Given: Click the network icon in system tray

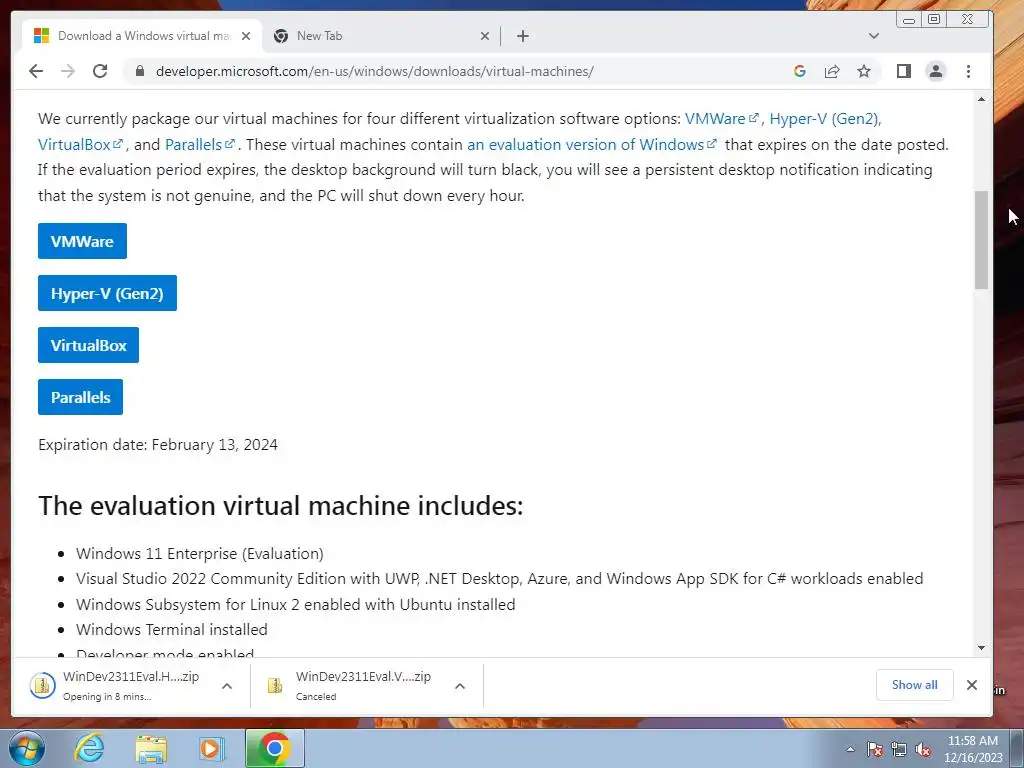Looking at the screenshot, I should click(x=899, y=749).
